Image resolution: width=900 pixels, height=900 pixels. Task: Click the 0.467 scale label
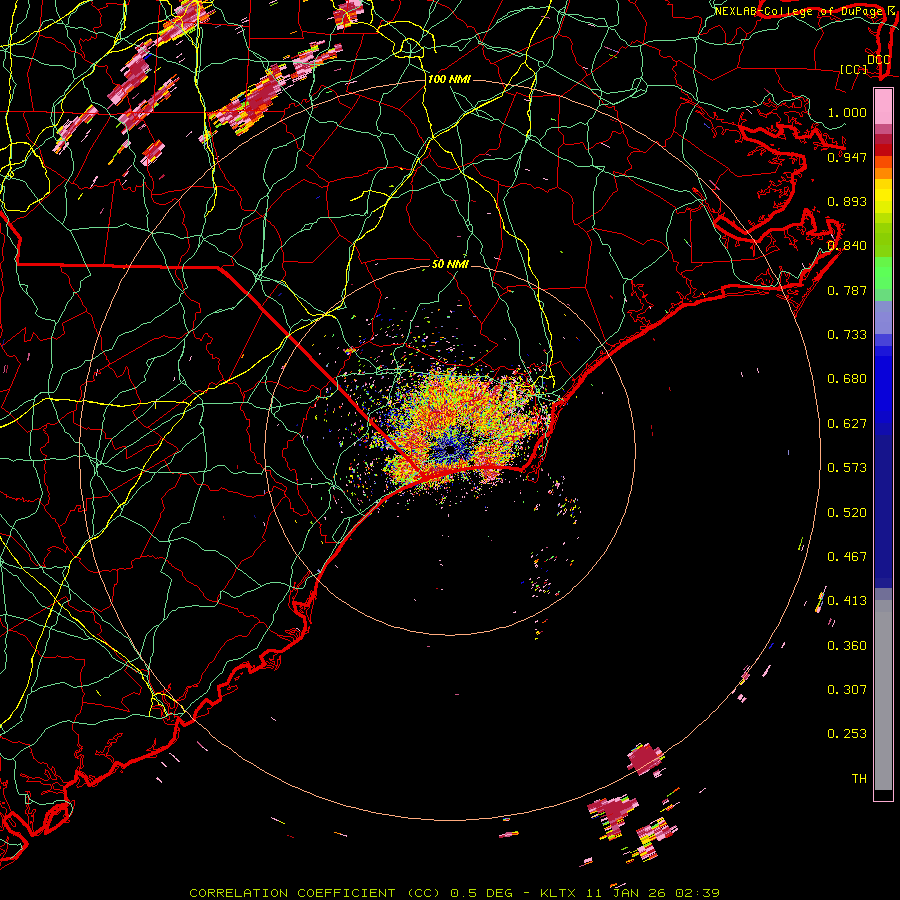pyautogui.click(x=847, y=557)
